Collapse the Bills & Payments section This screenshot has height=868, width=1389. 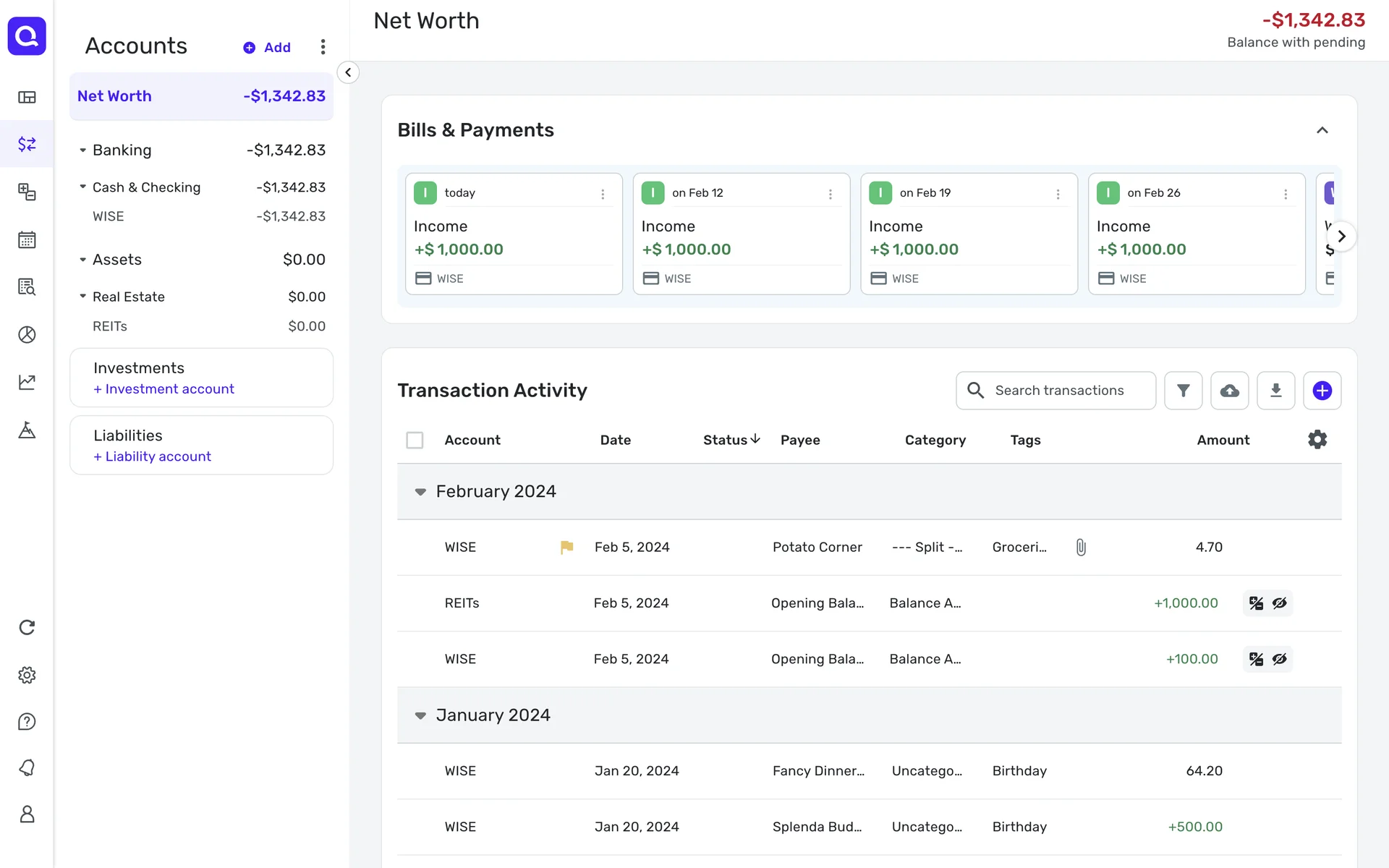tap(1322, 130)
